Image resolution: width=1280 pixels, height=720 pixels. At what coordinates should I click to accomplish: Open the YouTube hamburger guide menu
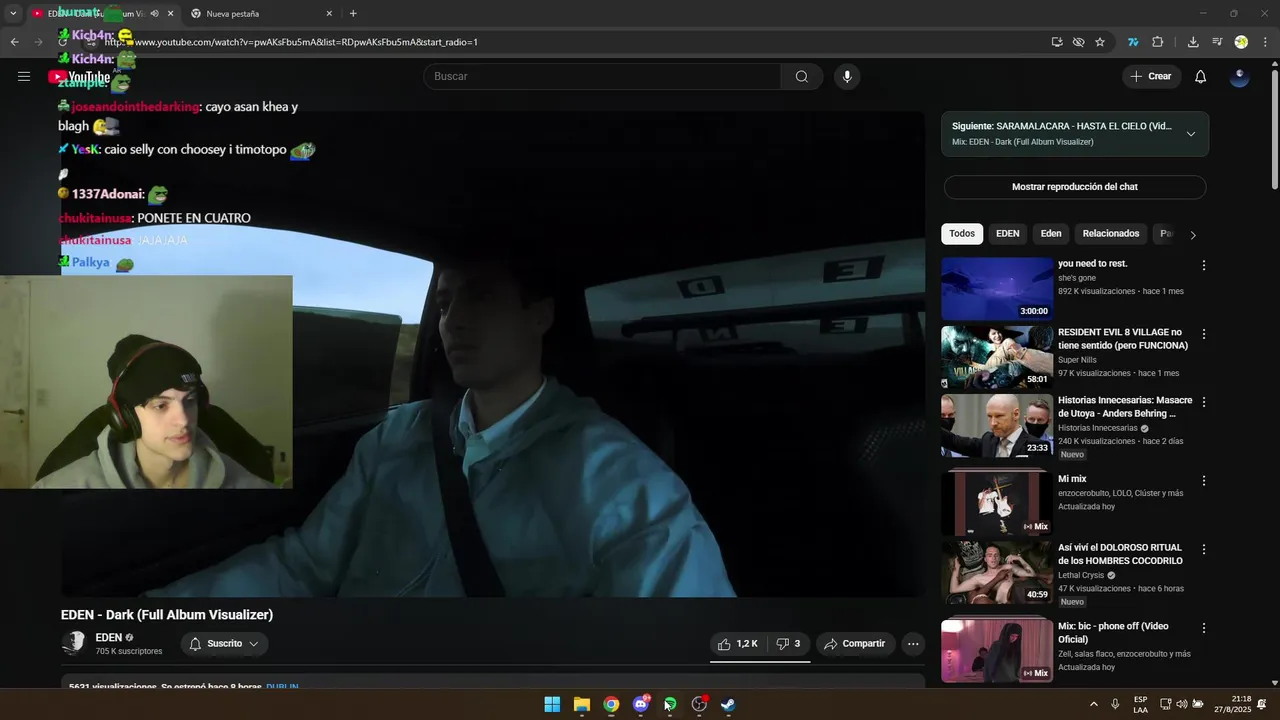[x=24, y=76]
